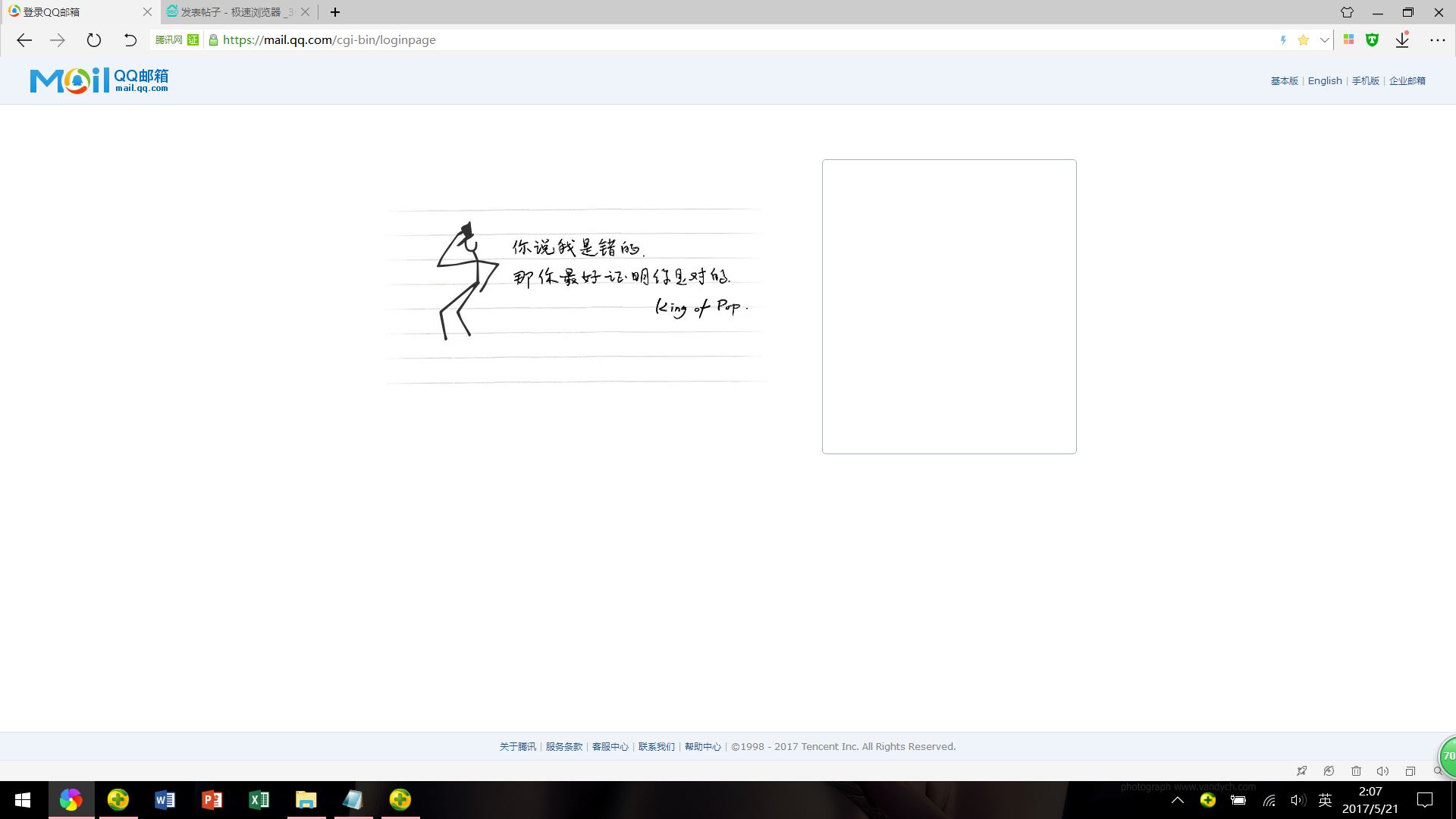This screenshot has width=1456, height=819.
Task: Close the 发表帖子 tab
Action: pyautogui.click(x=305, y=12)
